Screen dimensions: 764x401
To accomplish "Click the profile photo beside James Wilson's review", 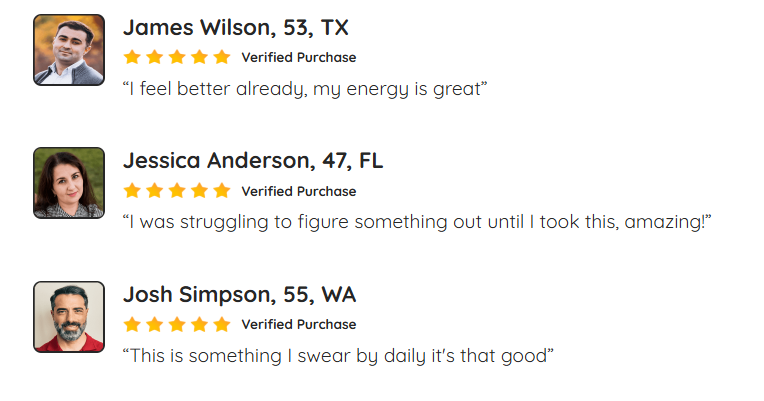I will (x=69, y=50).
